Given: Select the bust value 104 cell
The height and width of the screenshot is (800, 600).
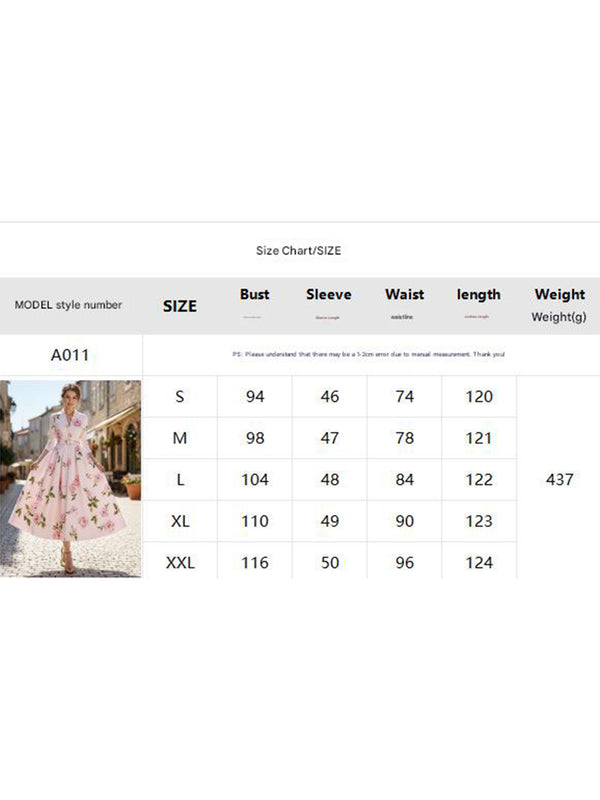Looking at the screenshot, I should pos(255,480).
